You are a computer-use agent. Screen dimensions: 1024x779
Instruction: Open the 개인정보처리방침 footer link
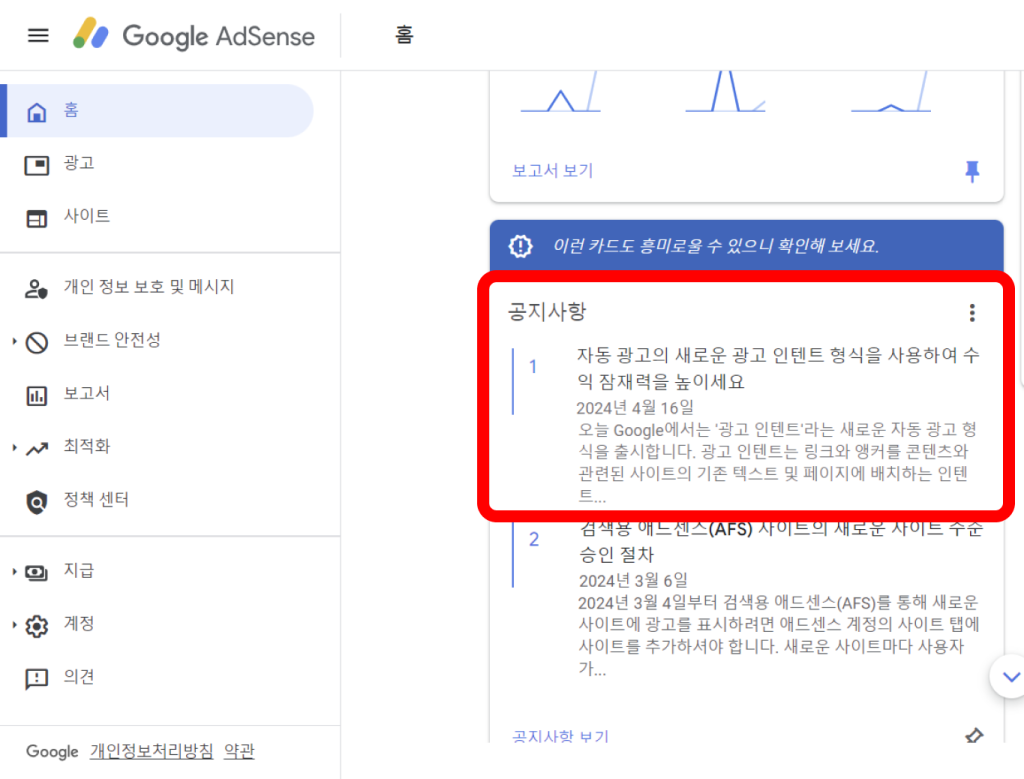(152, 752)
